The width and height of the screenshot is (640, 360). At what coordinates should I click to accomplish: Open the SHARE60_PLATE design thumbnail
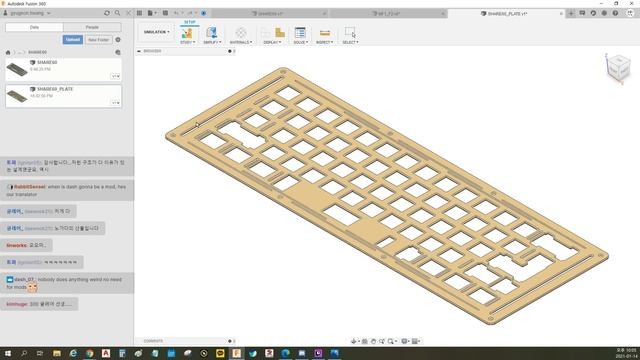click(x=17, y=96)
